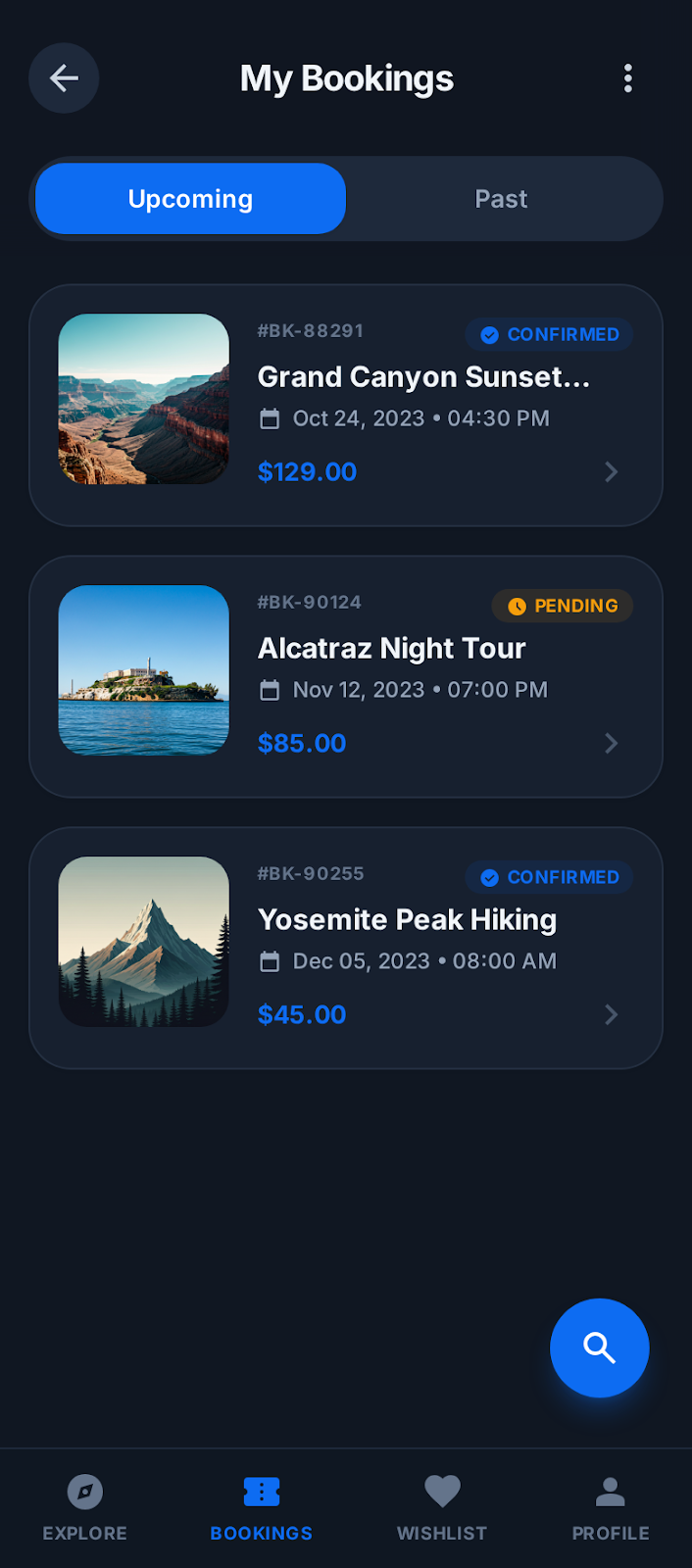Tap calendar icon on Alcatraz booking
The image size is (692, 1568).
pyautogui.click(x=270, y=691)
